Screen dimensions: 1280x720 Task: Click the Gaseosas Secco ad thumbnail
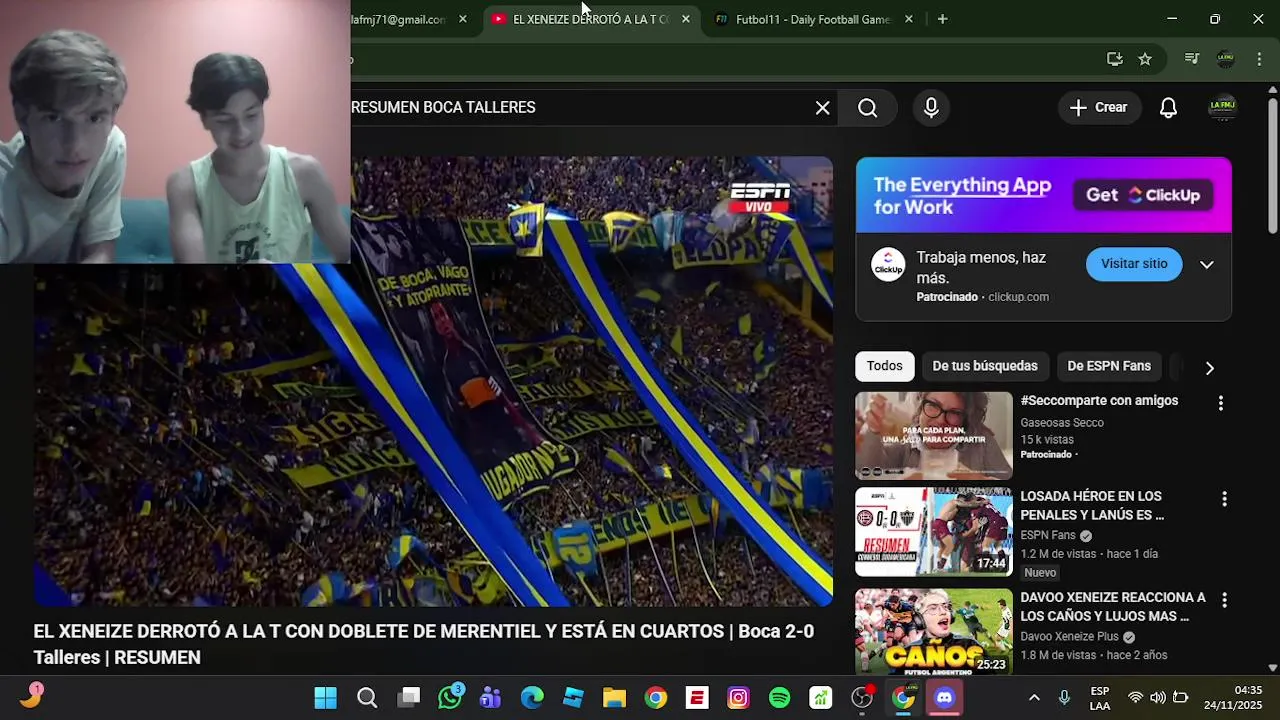pyautogui.click(x=934, y=436)
